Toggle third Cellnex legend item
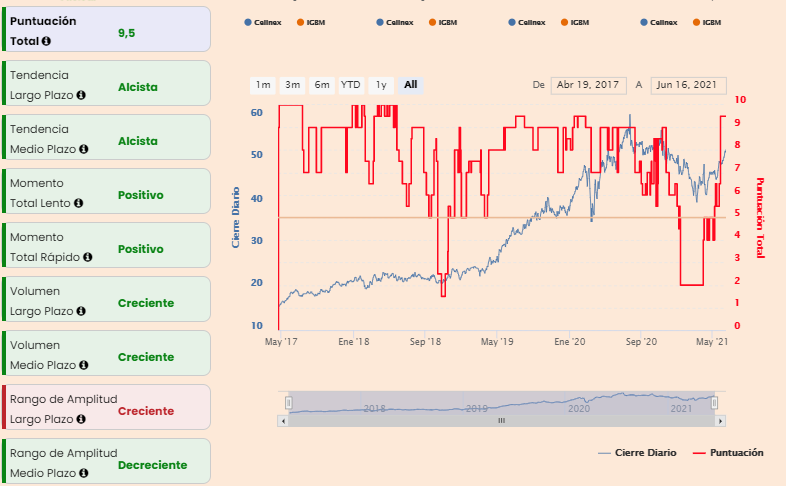This screenshot has height=486, width=786. click(x=527, y=23)
